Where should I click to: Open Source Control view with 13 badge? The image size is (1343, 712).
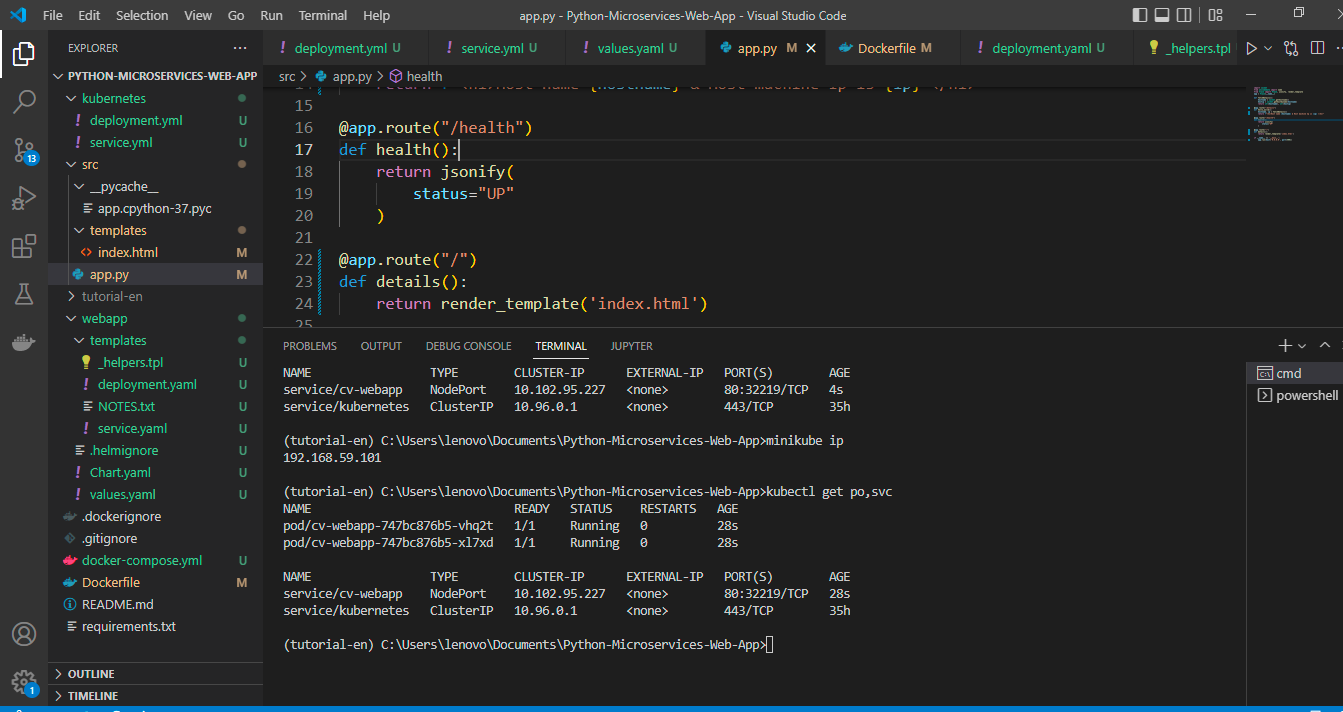click(24, 150)
